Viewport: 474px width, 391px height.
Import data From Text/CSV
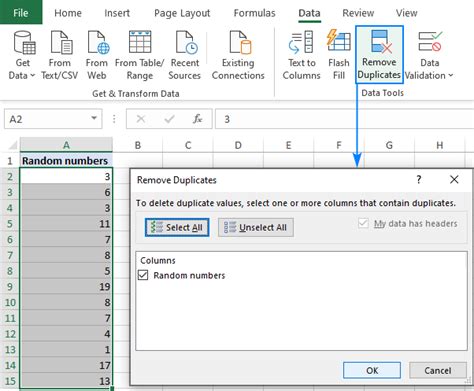pyautogui.click(x=60, y=56)
